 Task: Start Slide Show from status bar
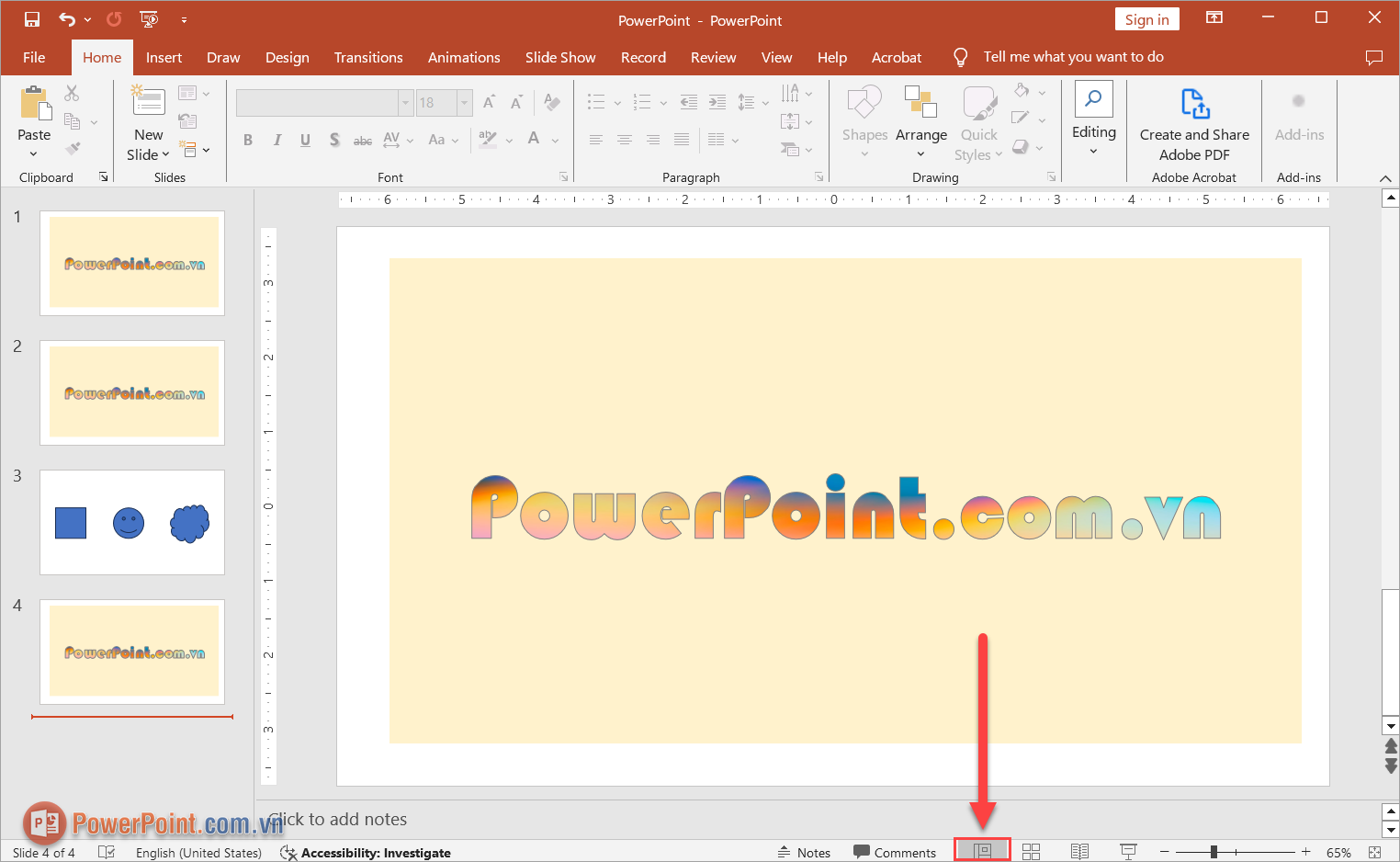[x=1129, y=852]
